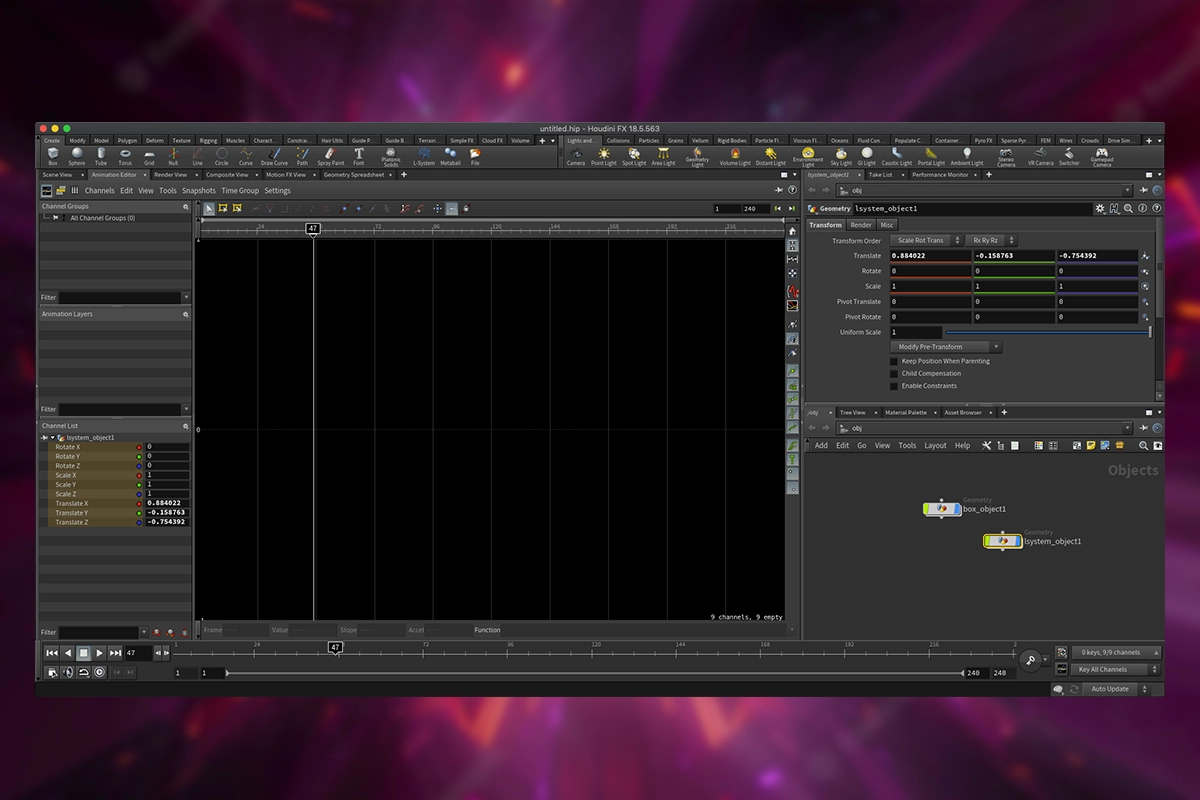Image resolution: width=1200 pixels, height=800 pixels.
Task: Create a Spray Paint tool stroke
Action: [x=330, y=154]
